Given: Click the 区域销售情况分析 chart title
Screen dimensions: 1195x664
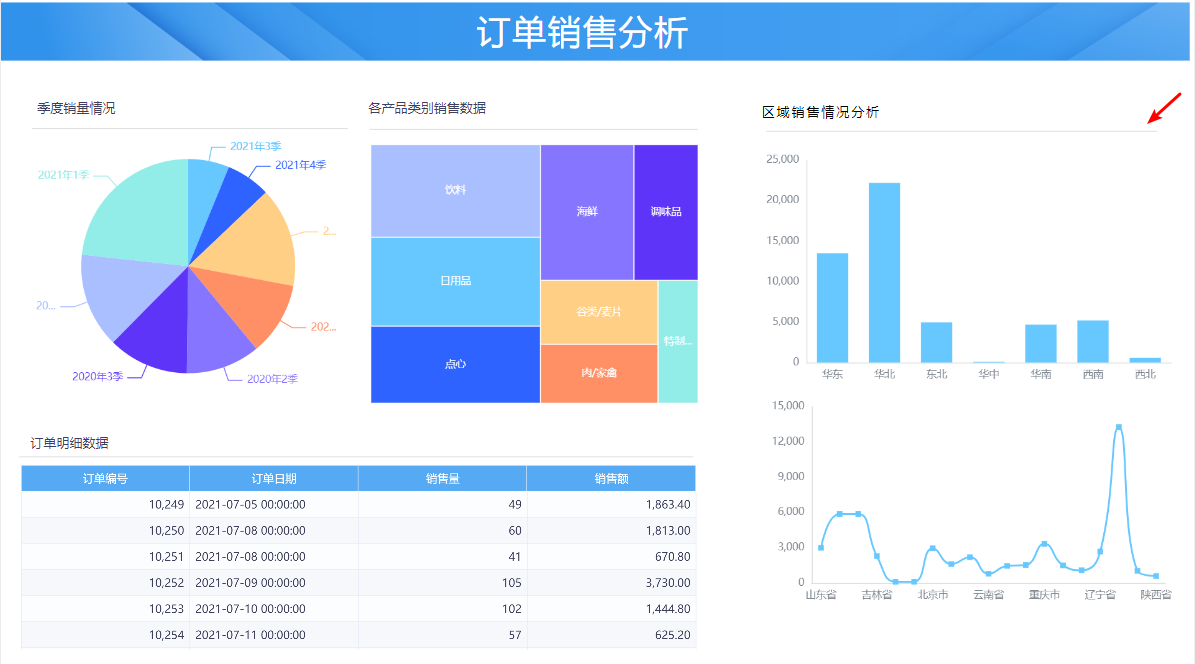Looking at the screenshot, I should pyautogui.click(x=821, y=112).
